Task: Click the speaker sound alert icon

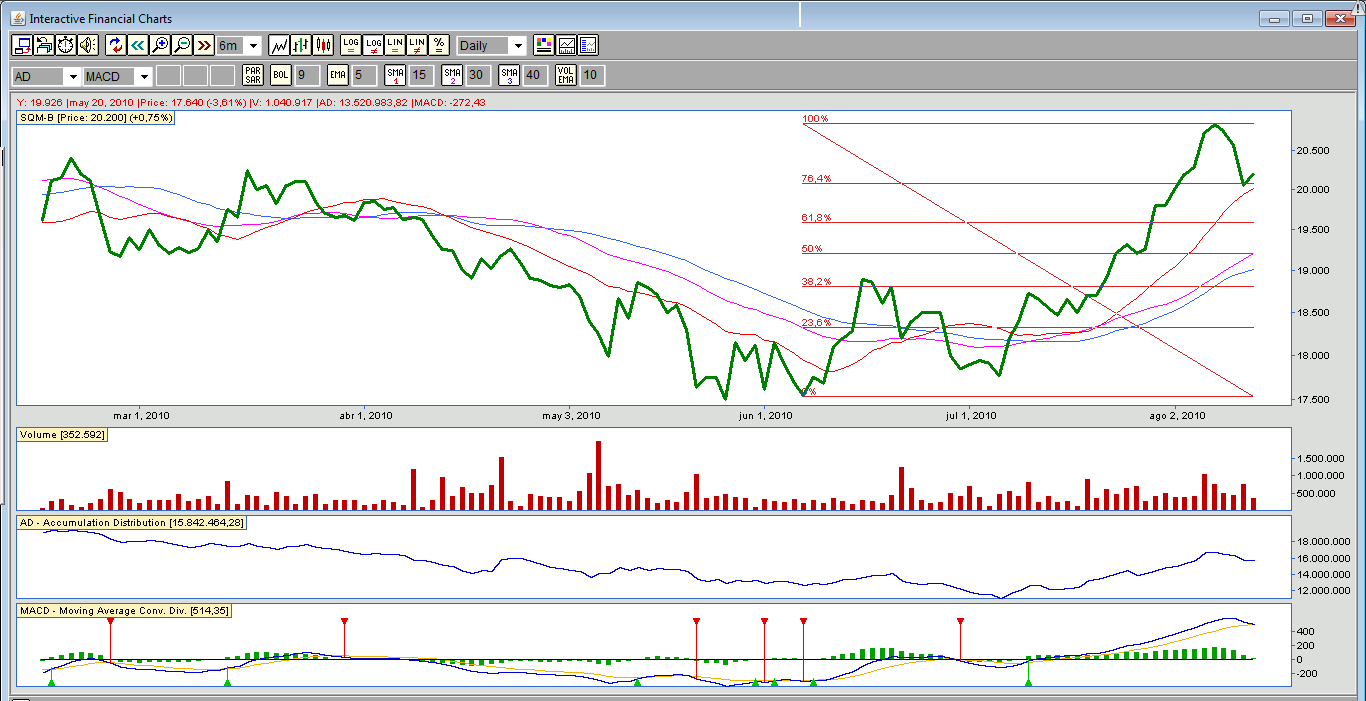Action: [88, 45]
